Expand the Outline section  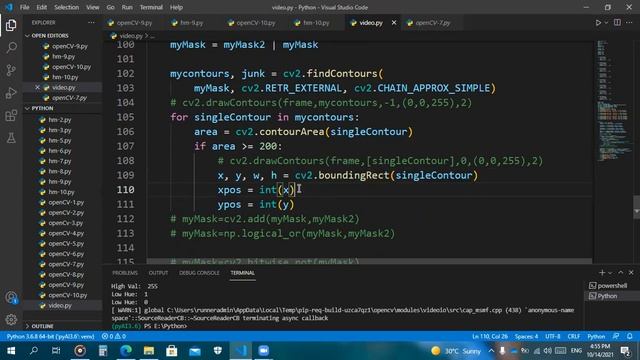42,326
